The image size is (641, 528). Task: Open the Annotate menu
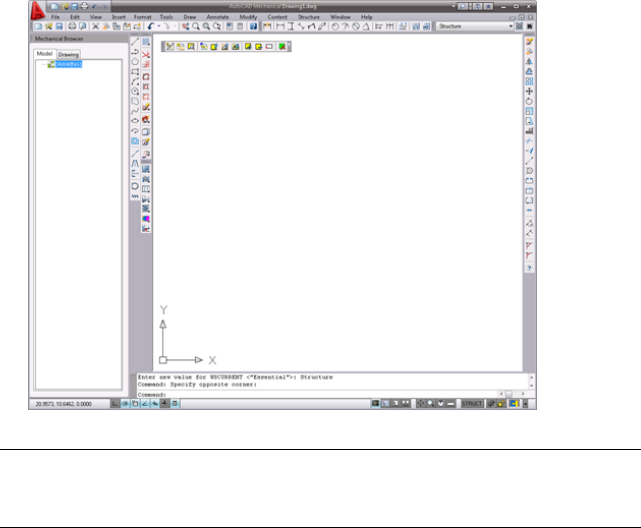[x=217, y=17]
